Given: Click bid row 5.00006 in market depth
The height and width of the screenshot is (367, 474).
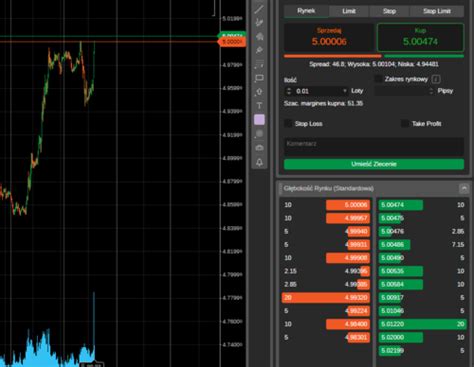Looking at the screenshot, I should (x=326, y=205).
